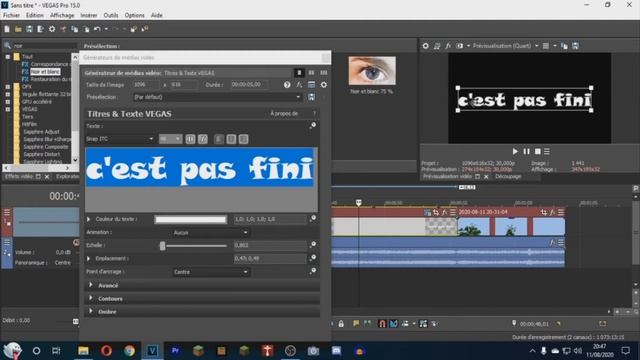The width and height of the screenshot is (640, 360).
Task: Expand the Contours section
Action: (91, 298)
